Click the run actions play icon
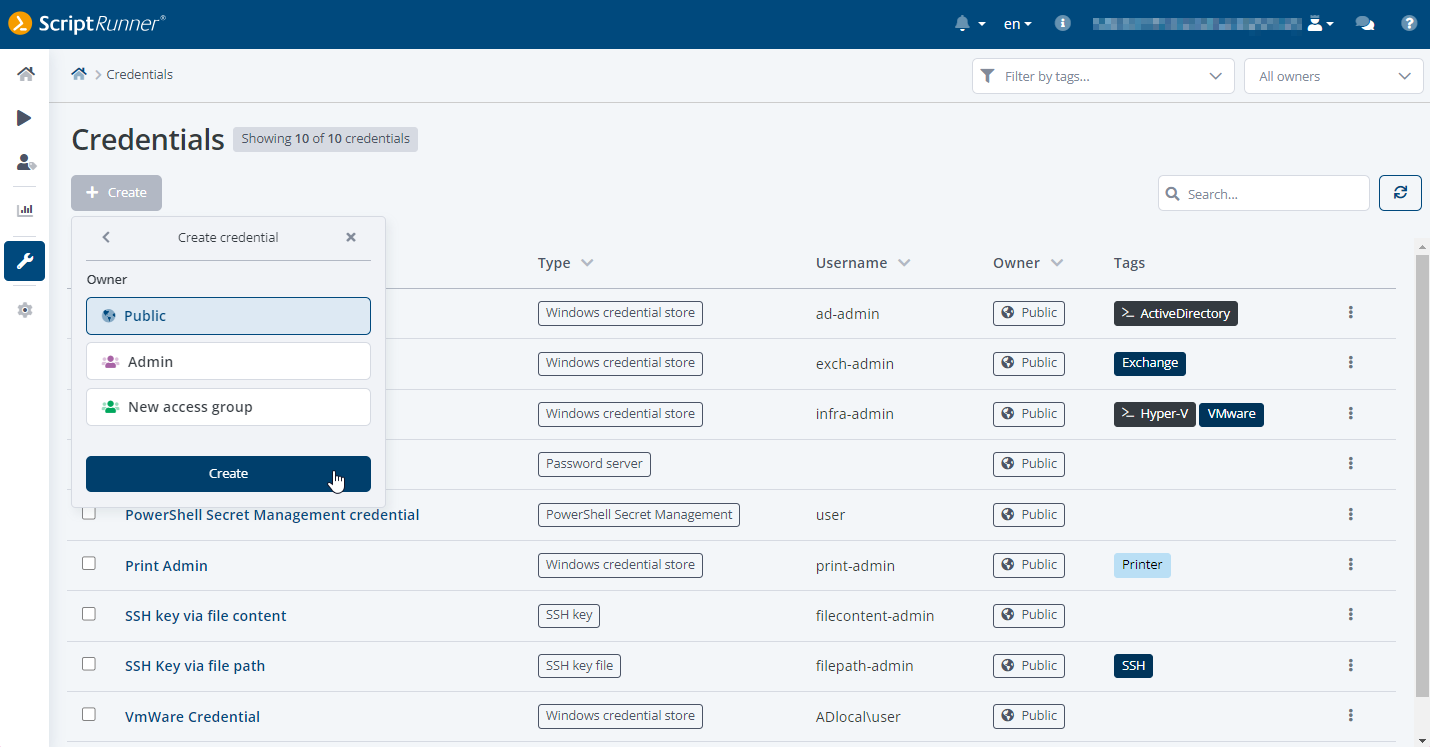This screenshot has height=747, width=1430. click(x=25, y=118)
